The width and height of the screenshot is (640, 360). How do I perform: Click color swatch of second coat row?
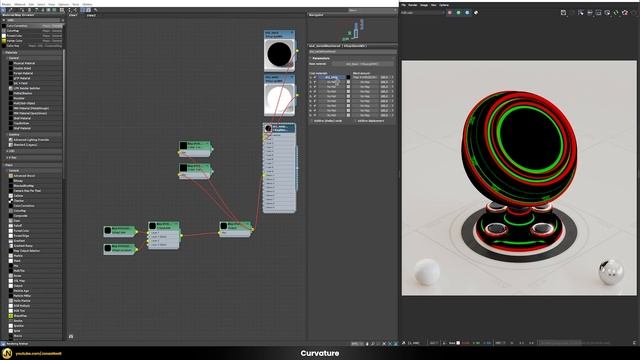pyautogui.click(x=348, y=82)
